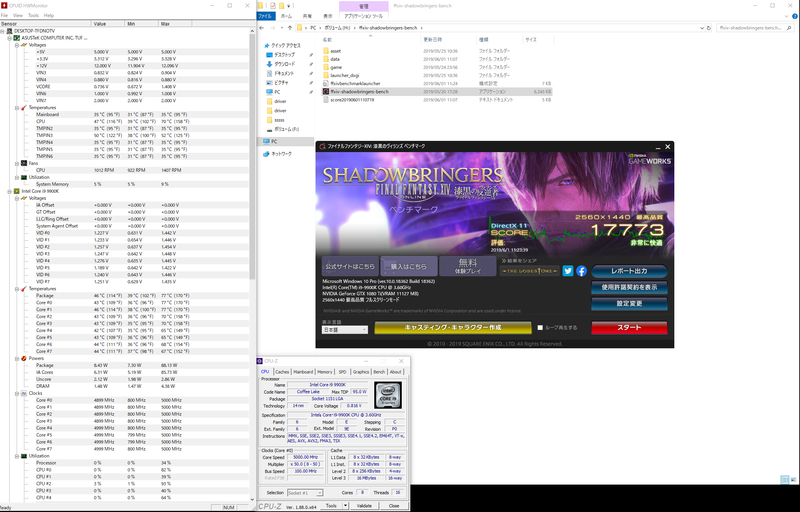
Task: Click the Intel Core i9 logo in CPU-Z
Action: pyautogui.click(x=388, y=395)
